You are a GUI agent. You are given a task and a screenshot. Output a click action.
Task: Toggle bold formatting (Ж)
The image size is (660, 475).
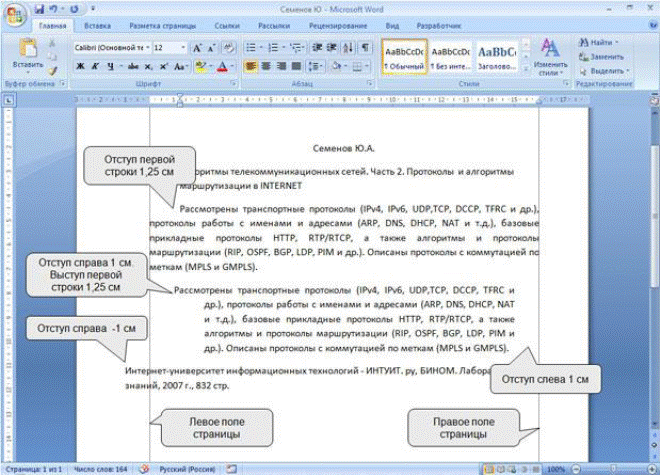tap(81, 67)
